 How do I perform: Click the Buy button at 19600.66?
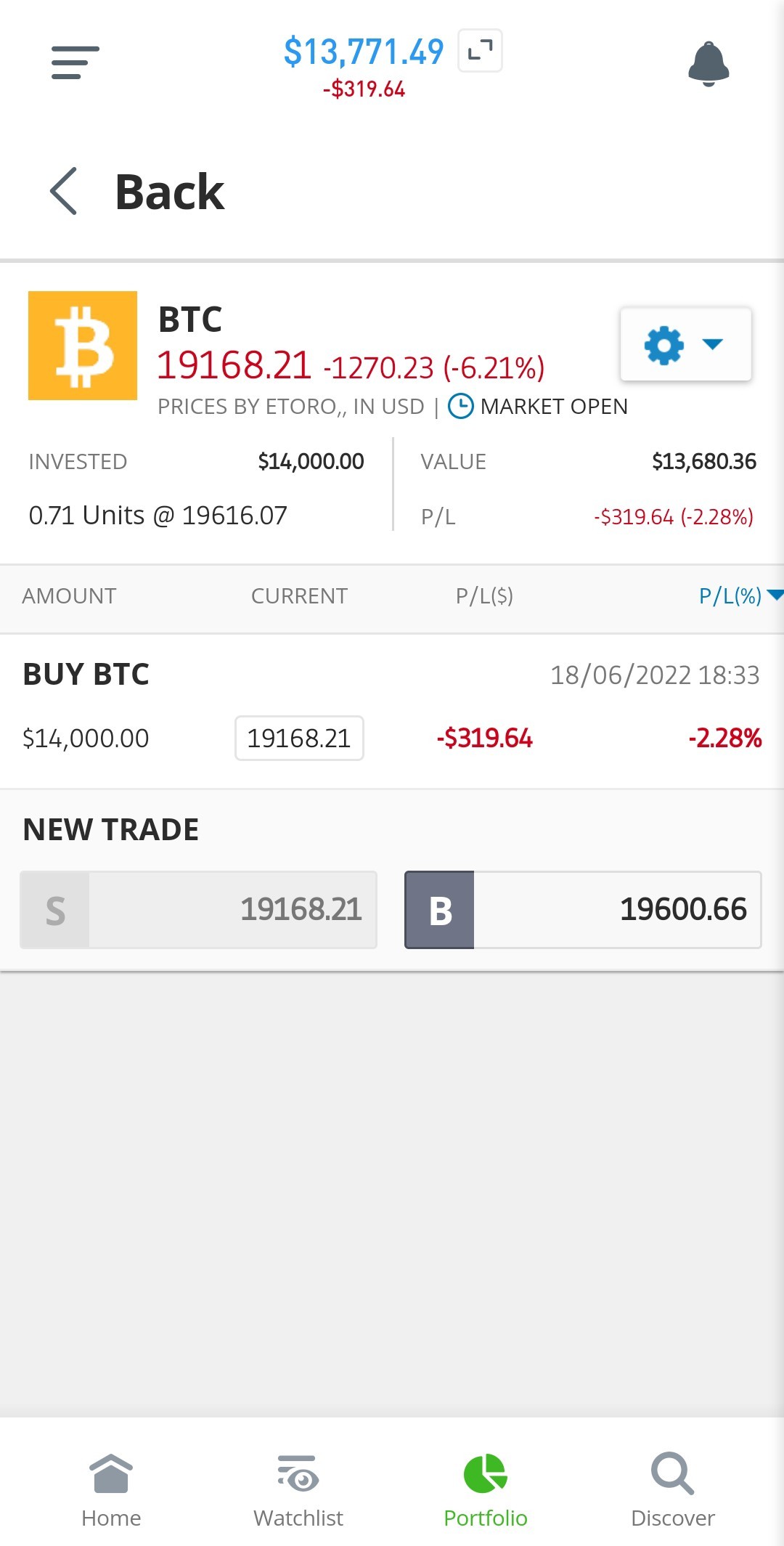coord(583,910)
